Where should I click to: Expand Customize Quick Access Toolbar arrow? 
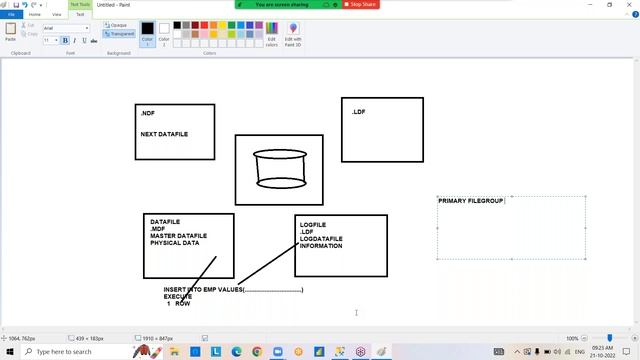coord(41,5)
